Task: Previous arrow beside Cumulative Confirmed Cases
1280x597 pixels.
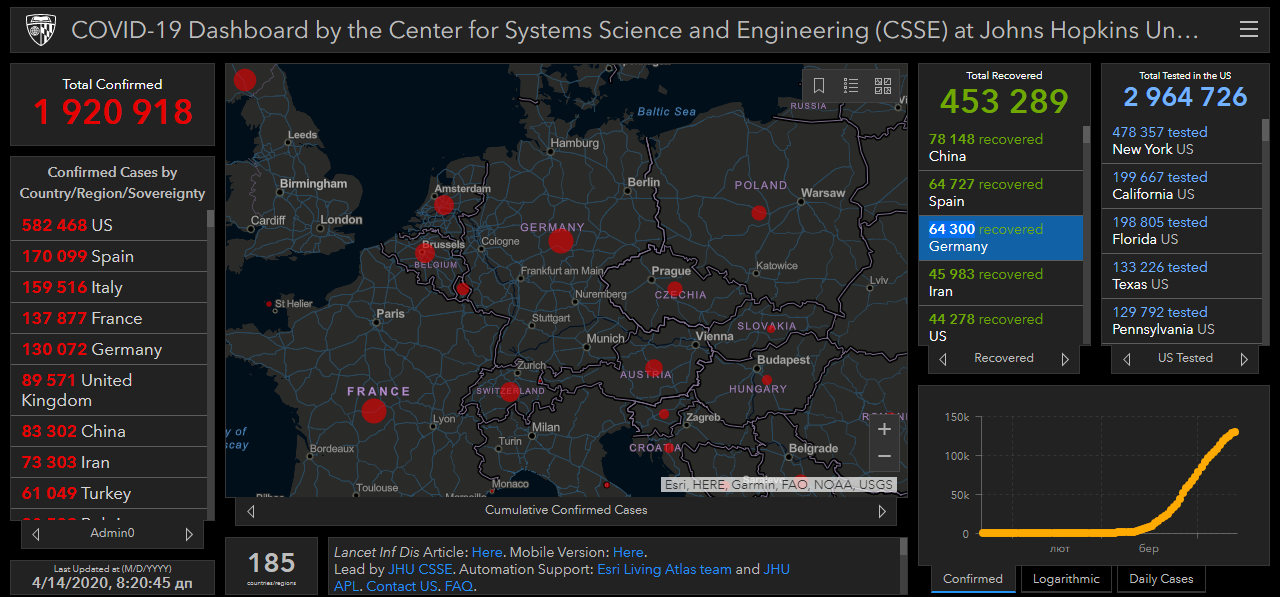Action: point(250,511)
